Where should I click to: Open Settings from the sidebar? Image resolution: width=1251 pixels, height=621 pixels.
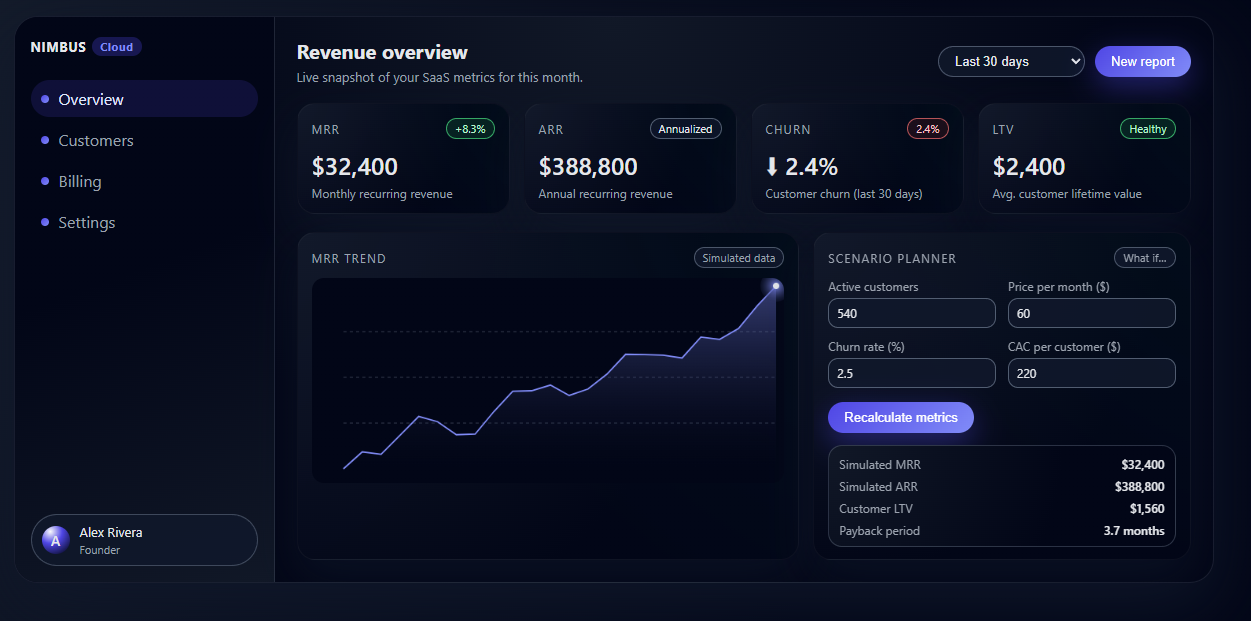(x=87, y=223)
